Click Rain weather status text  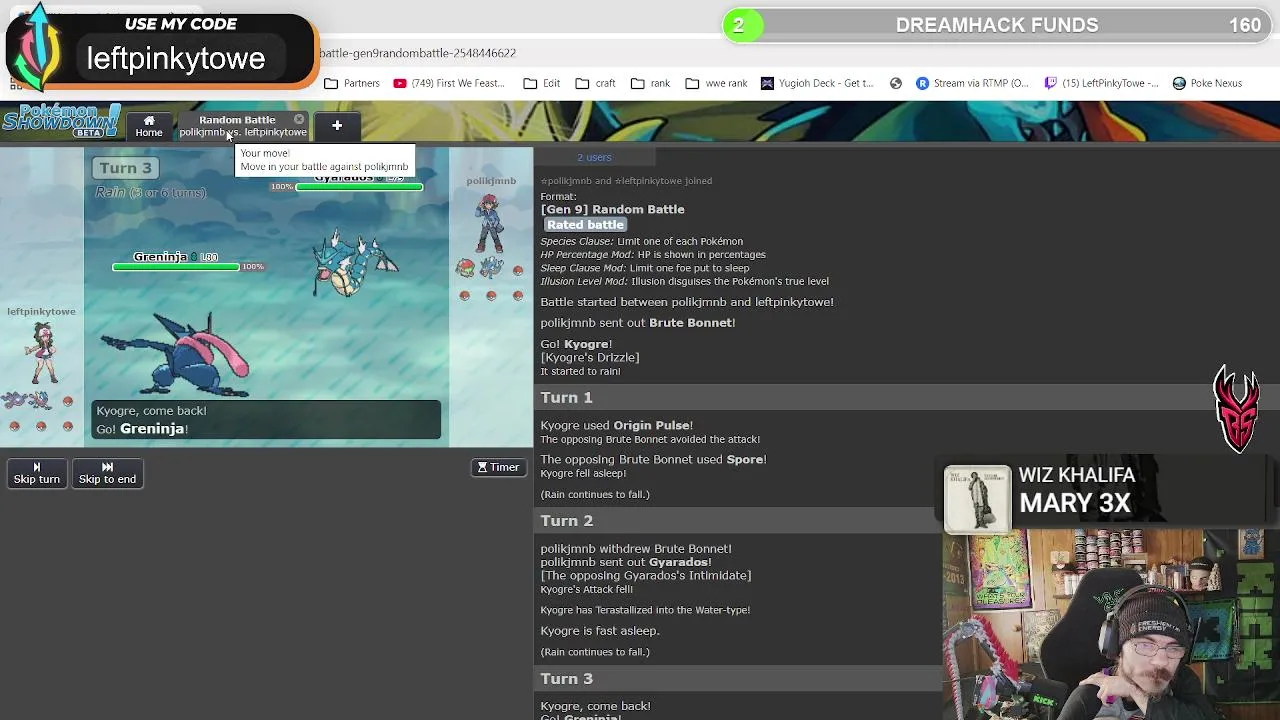(x=150, y=192)
